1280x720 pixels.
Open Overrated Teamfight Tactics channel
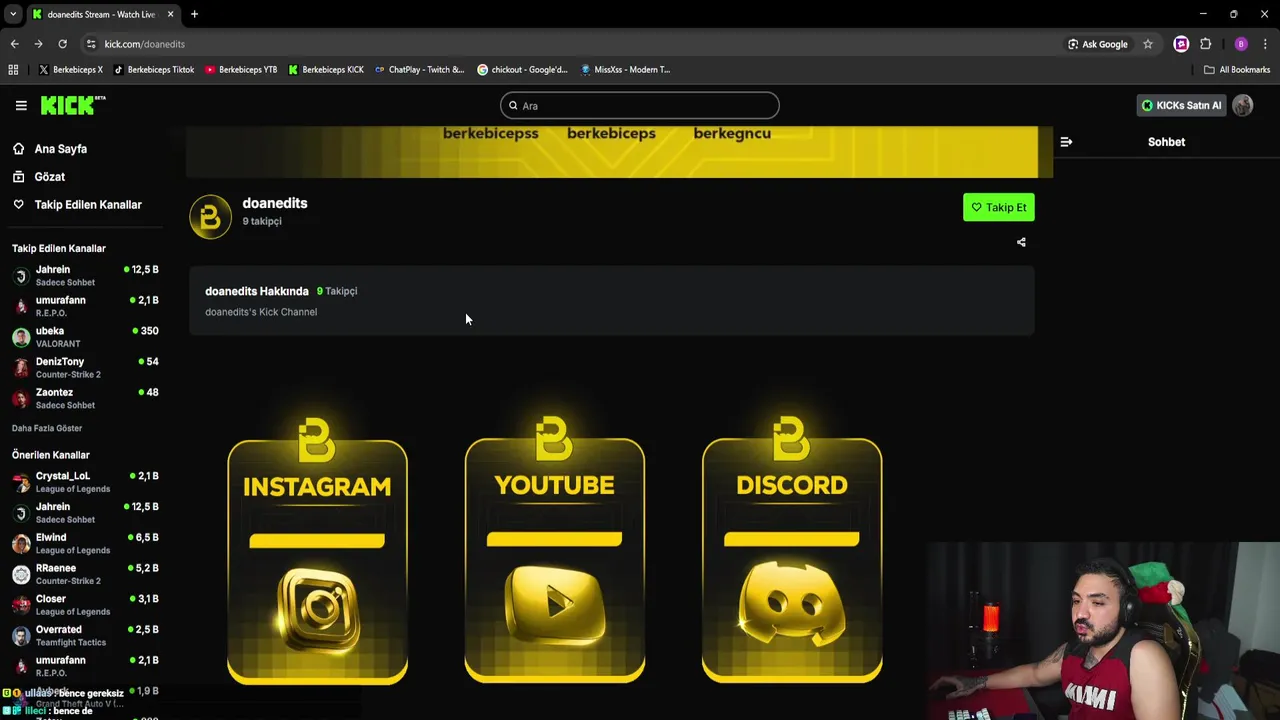pyautogui.click(x=85, y=635)
